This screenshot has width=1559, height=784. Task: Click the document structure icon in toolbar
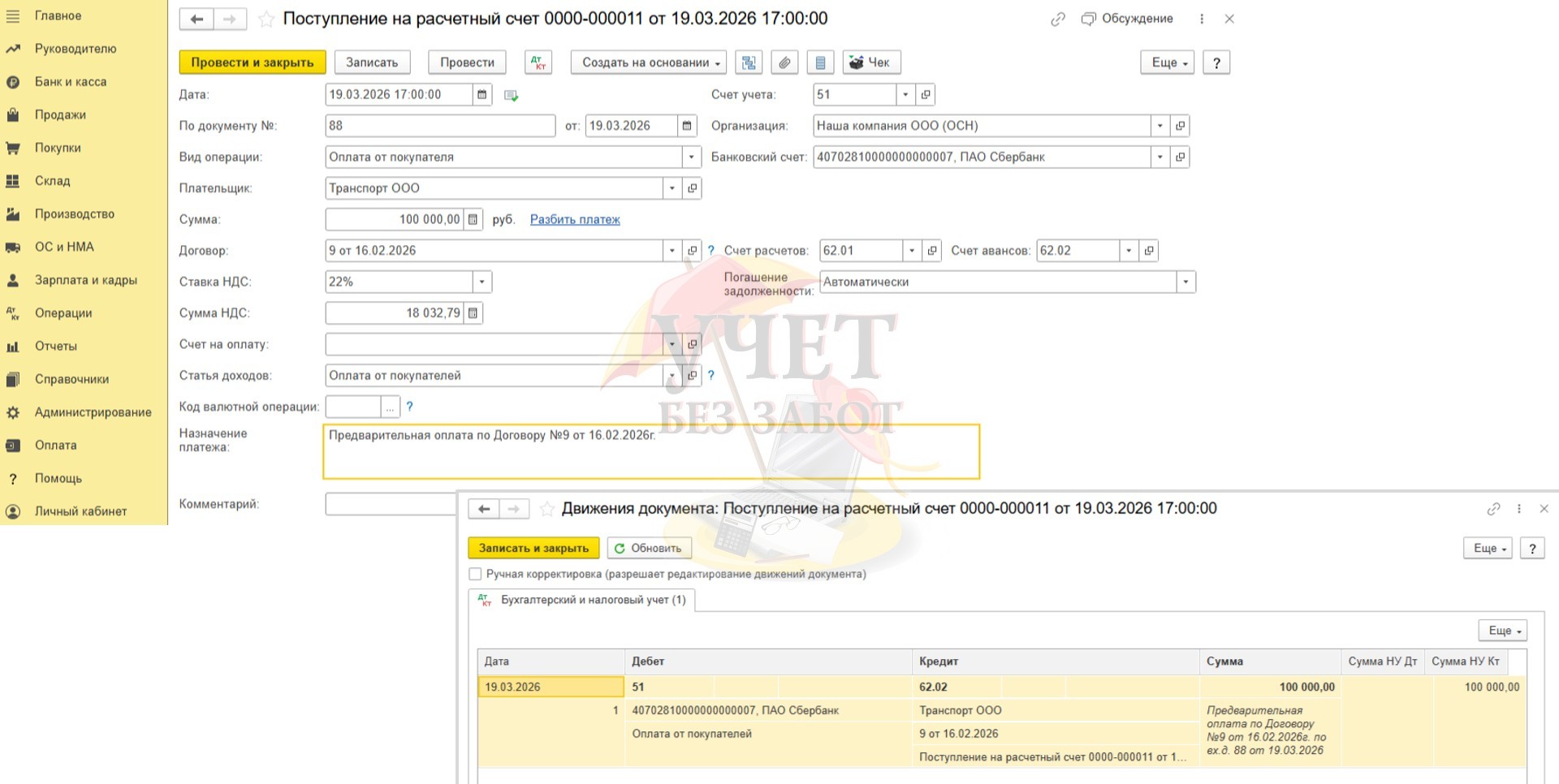coord(748,62)
